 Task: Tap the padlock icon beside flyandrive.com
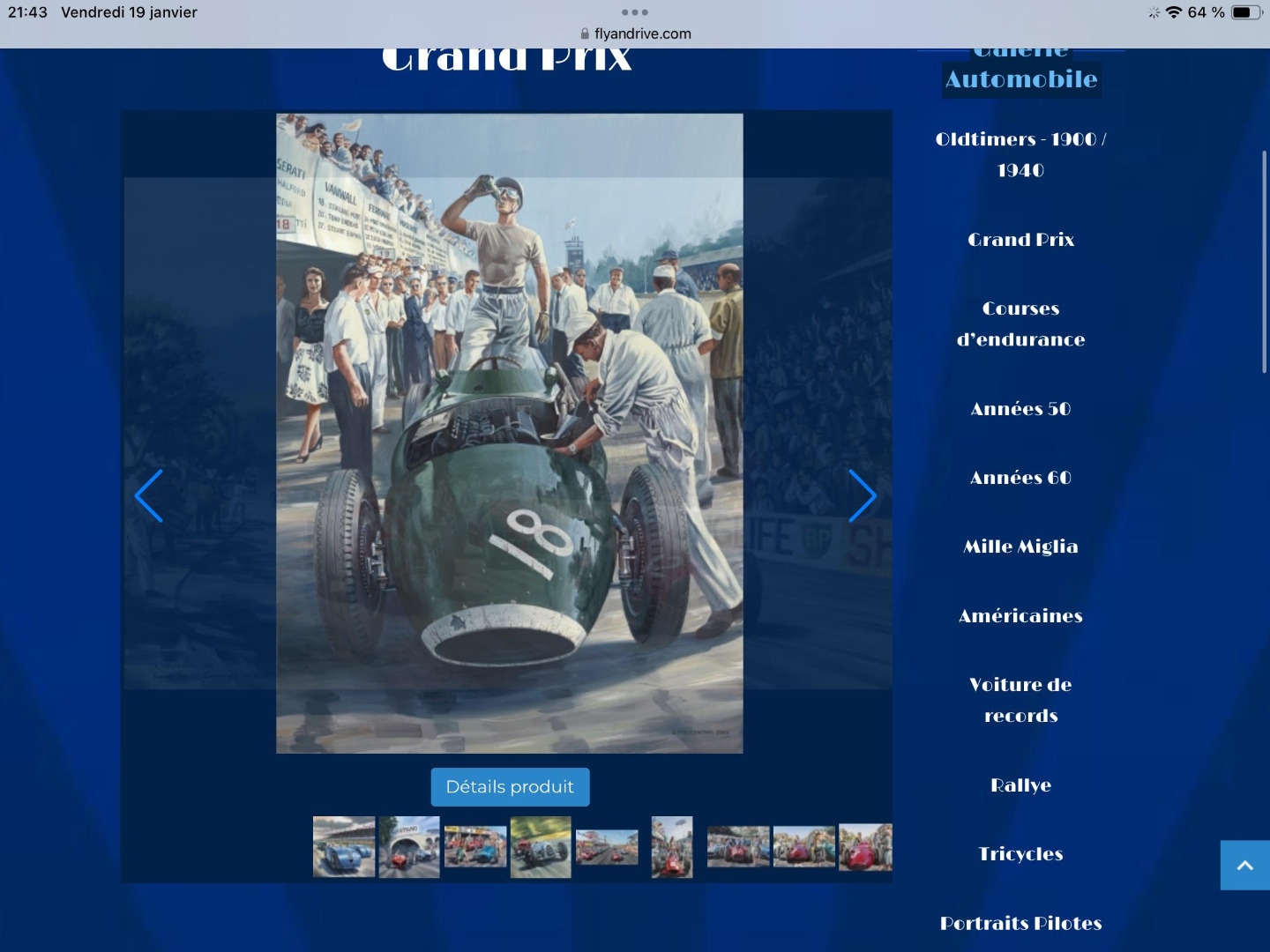pyautogui.click(x=585, y=33)
